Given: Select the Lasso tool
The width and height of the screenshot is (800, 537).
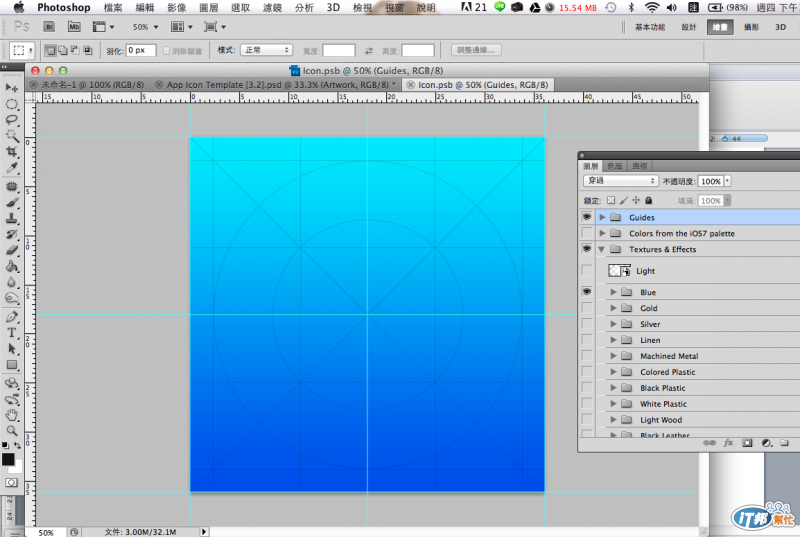Looking at the screenshot, I should pos(12,119).
